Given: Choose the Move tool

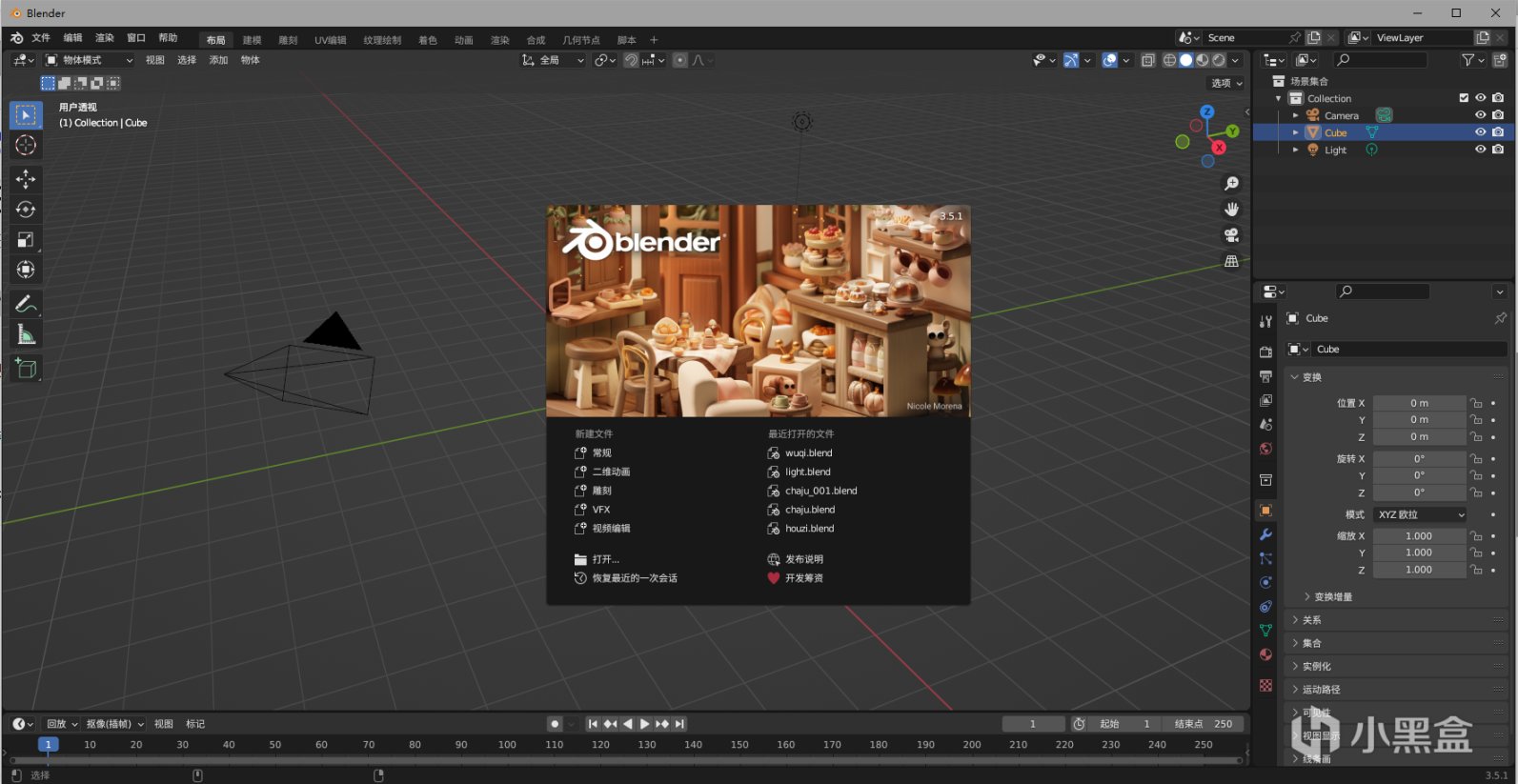Looking at the screenshot, I should 26,179.
